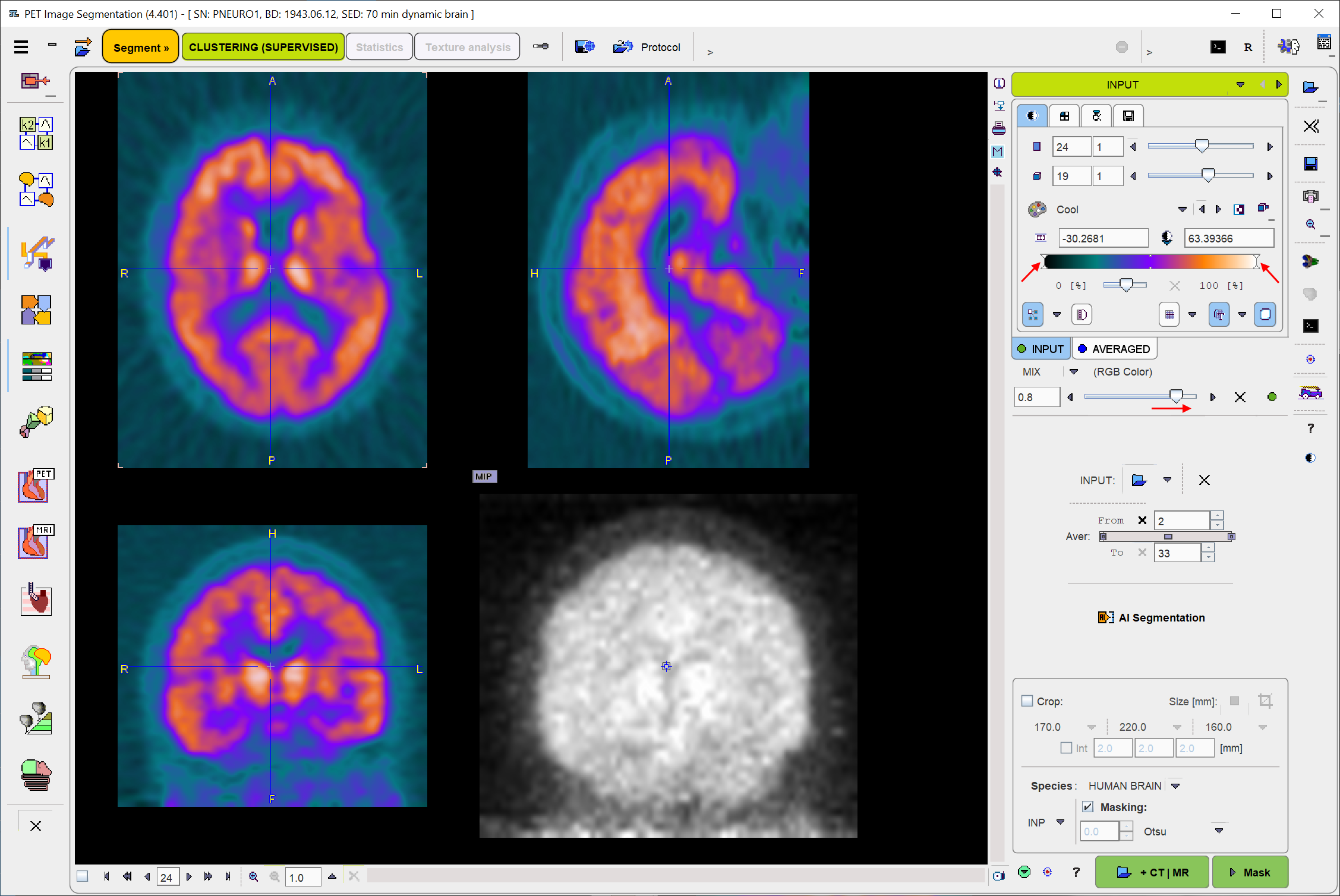The width and height of the screenshot is (1340, 896).
Task: Click the slice number slider handle
Action: [1202, 146]
